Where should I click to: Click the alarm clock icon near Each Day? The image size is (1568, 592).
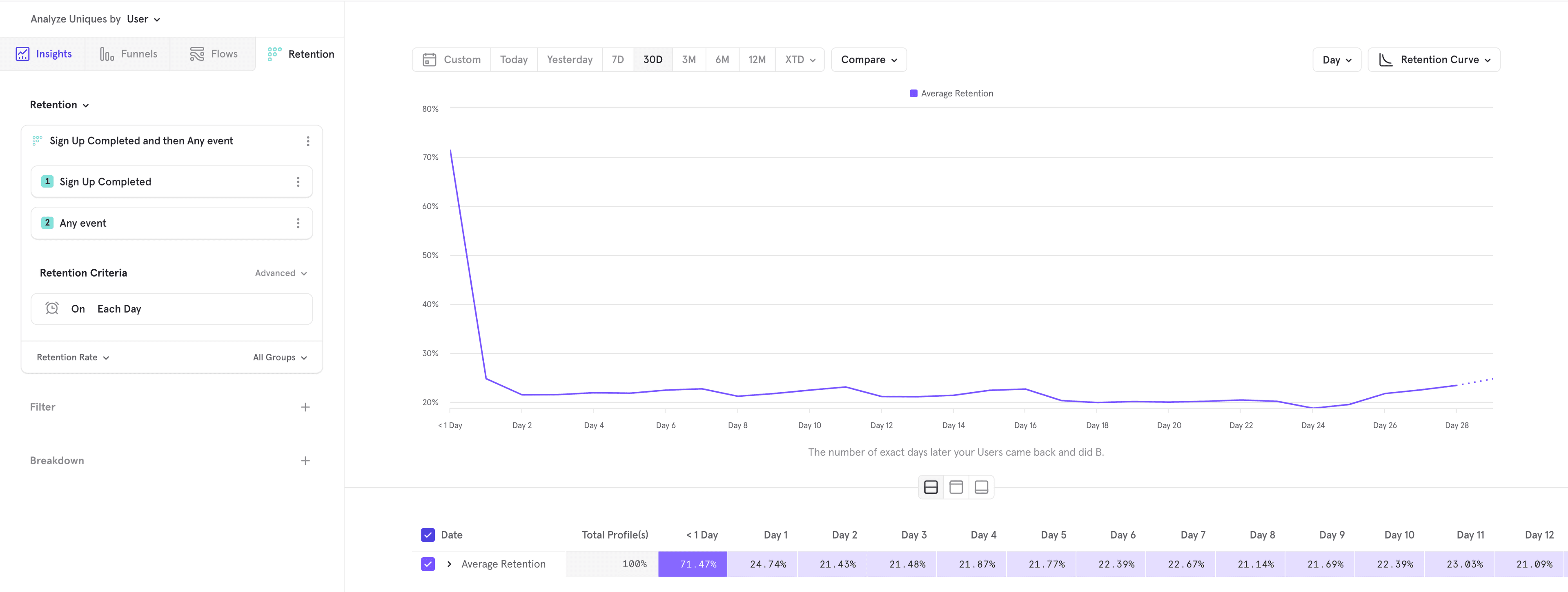click(52, 308)
